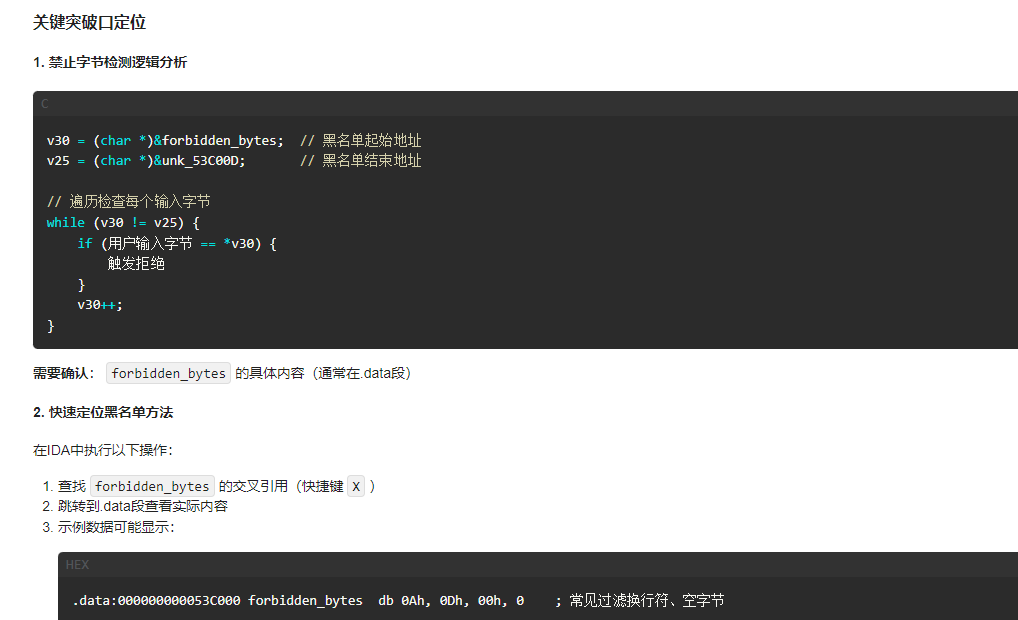Click the sentence 在IDA中执行以下操作:
1018x620 pixels.
[103, 450]
